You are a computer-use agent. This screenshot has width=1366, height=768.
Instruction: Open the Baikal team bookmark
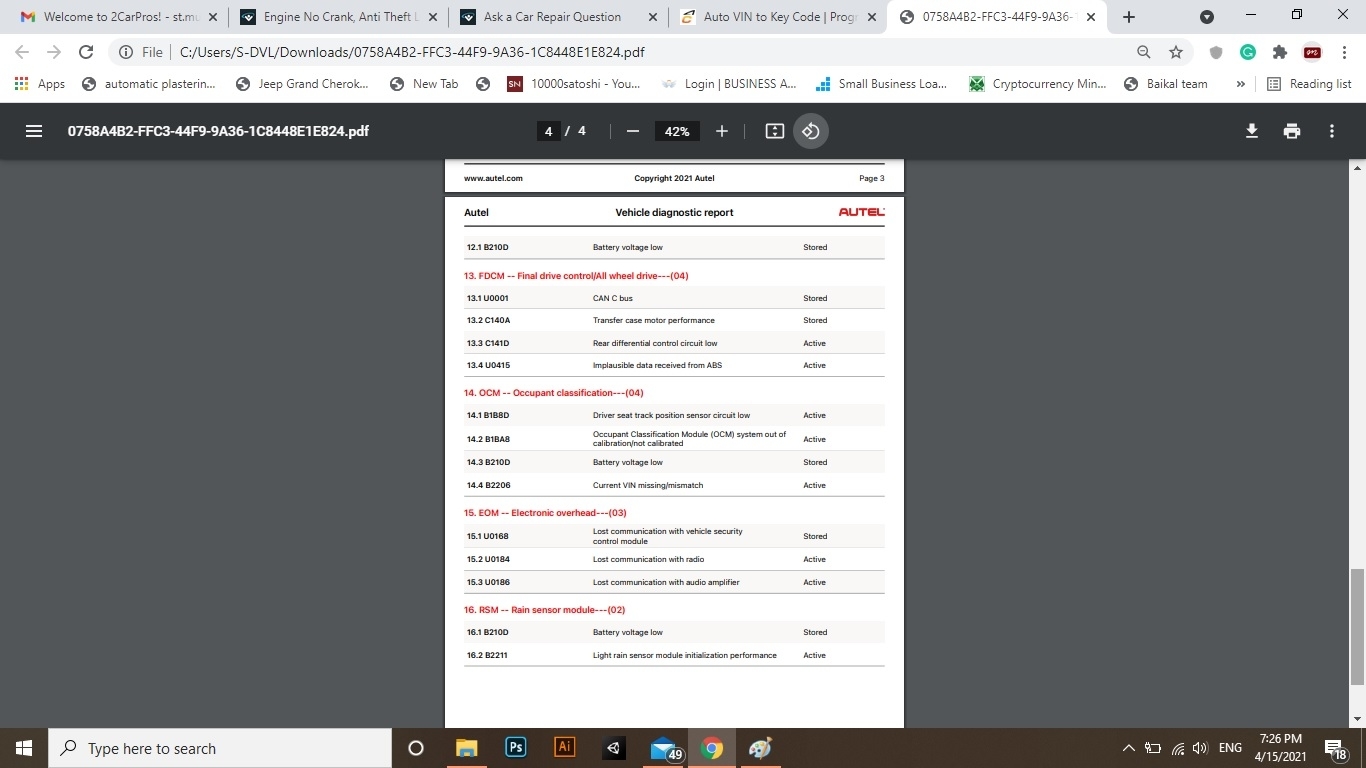[x=1166, y=84]
